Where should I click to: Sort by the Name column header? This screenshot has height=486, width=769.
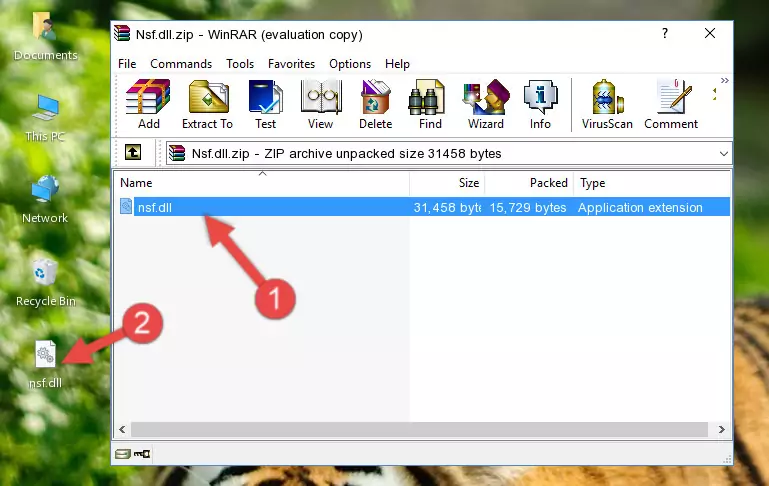pos(262,183)
